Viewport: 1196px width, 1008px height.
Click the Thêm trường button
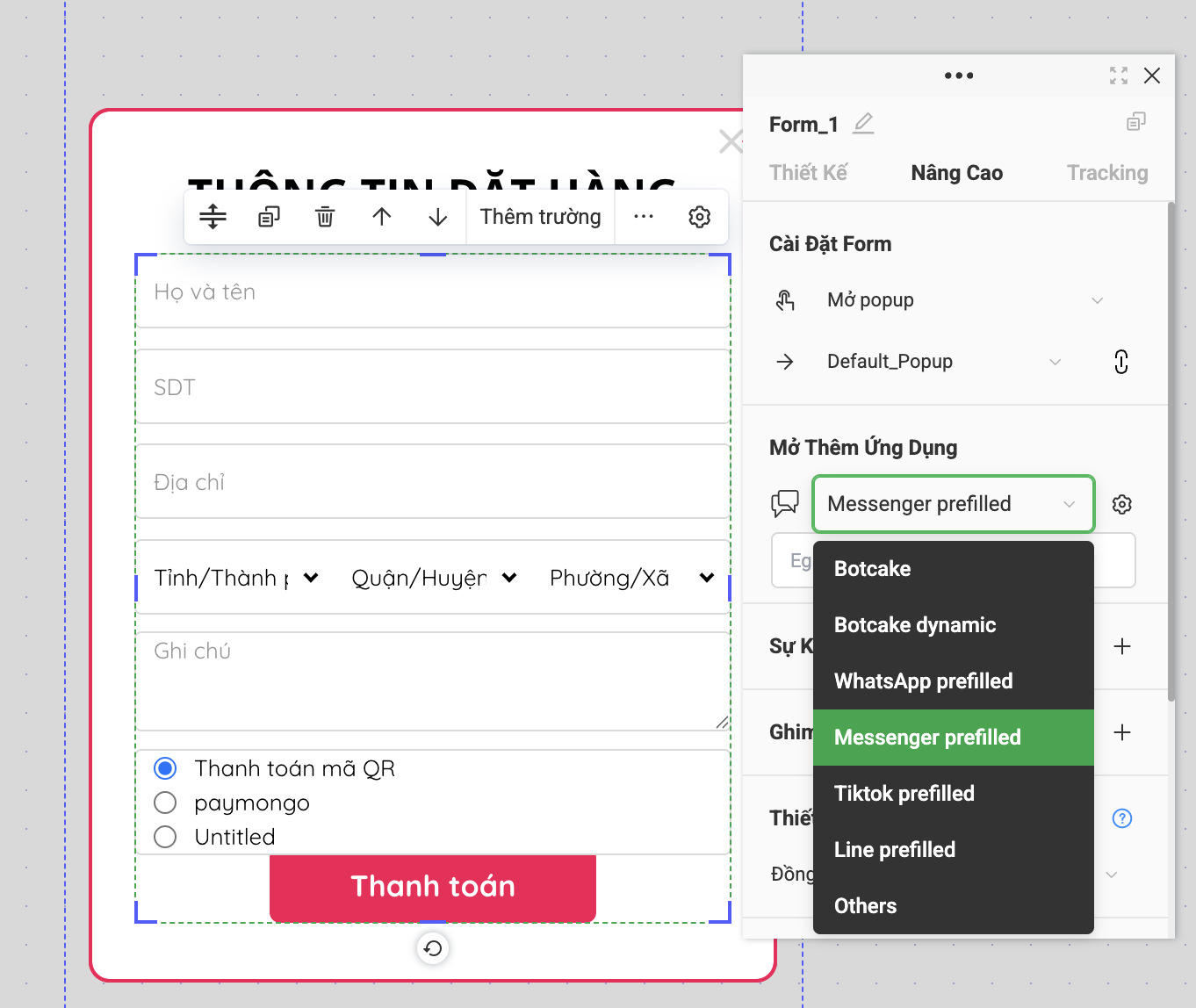pyautogui.click(x=540, y=216)
